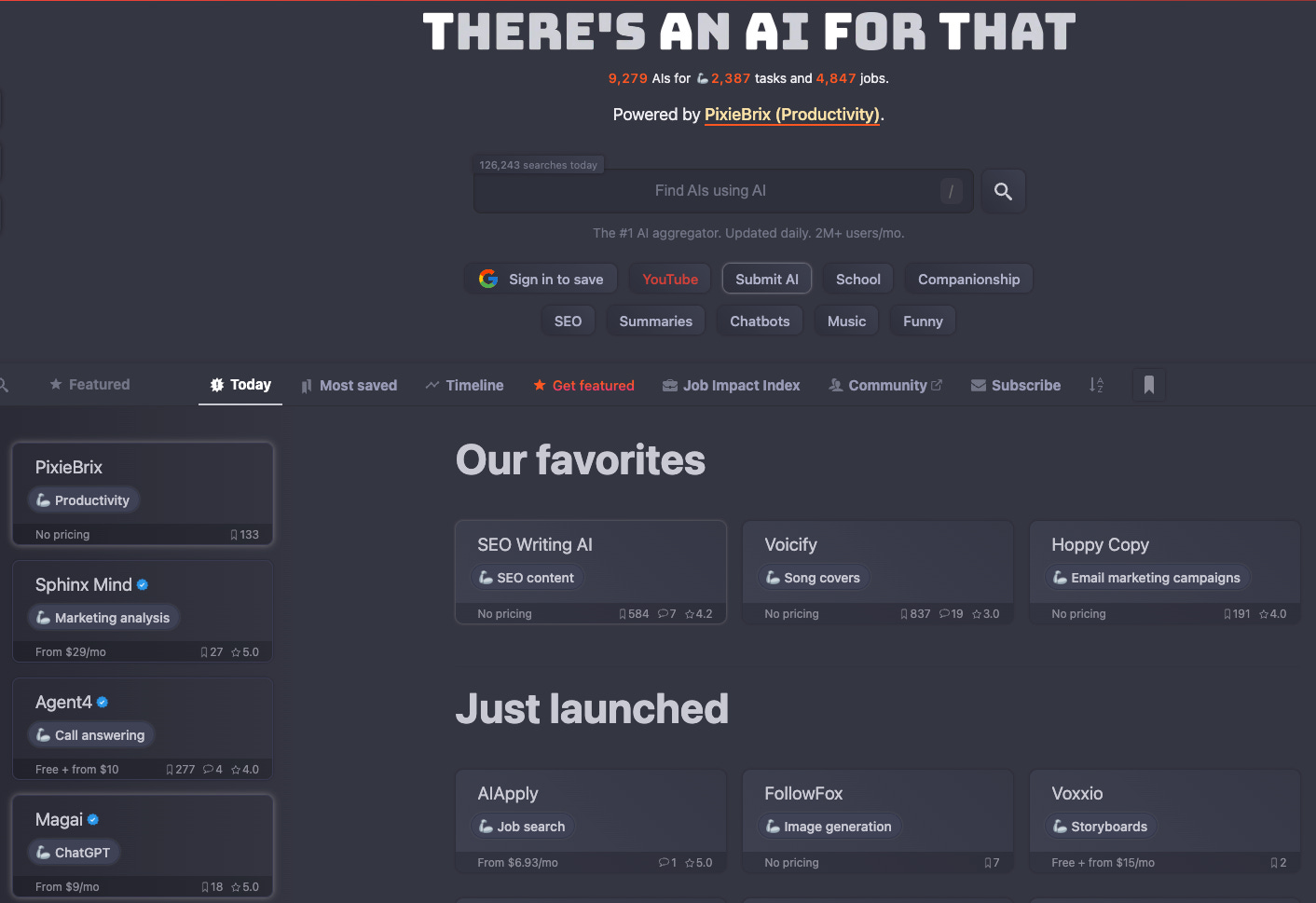The image size is (1316, 903).
Task: Click the bookmark count 133 on PixieBrix
Action: pyautogui.click(x=244, y=535)
